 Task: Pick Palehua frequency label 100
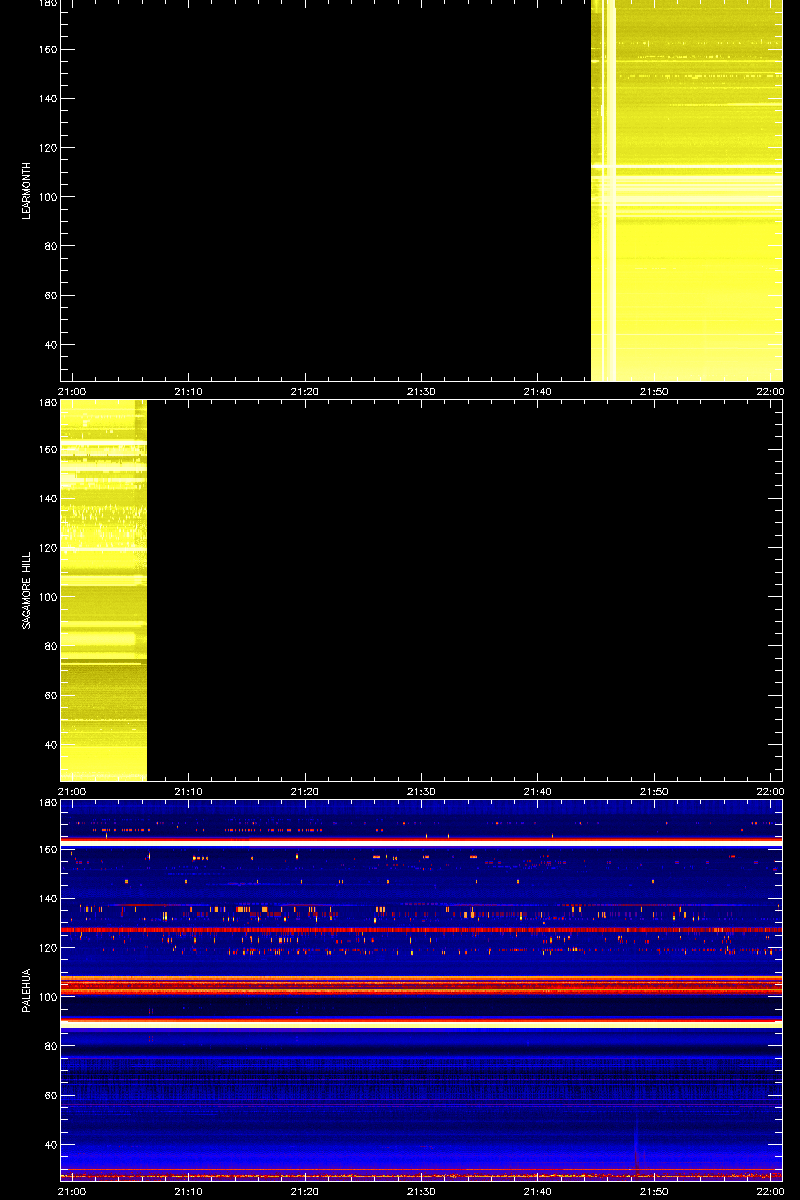(x=46, y=997)
